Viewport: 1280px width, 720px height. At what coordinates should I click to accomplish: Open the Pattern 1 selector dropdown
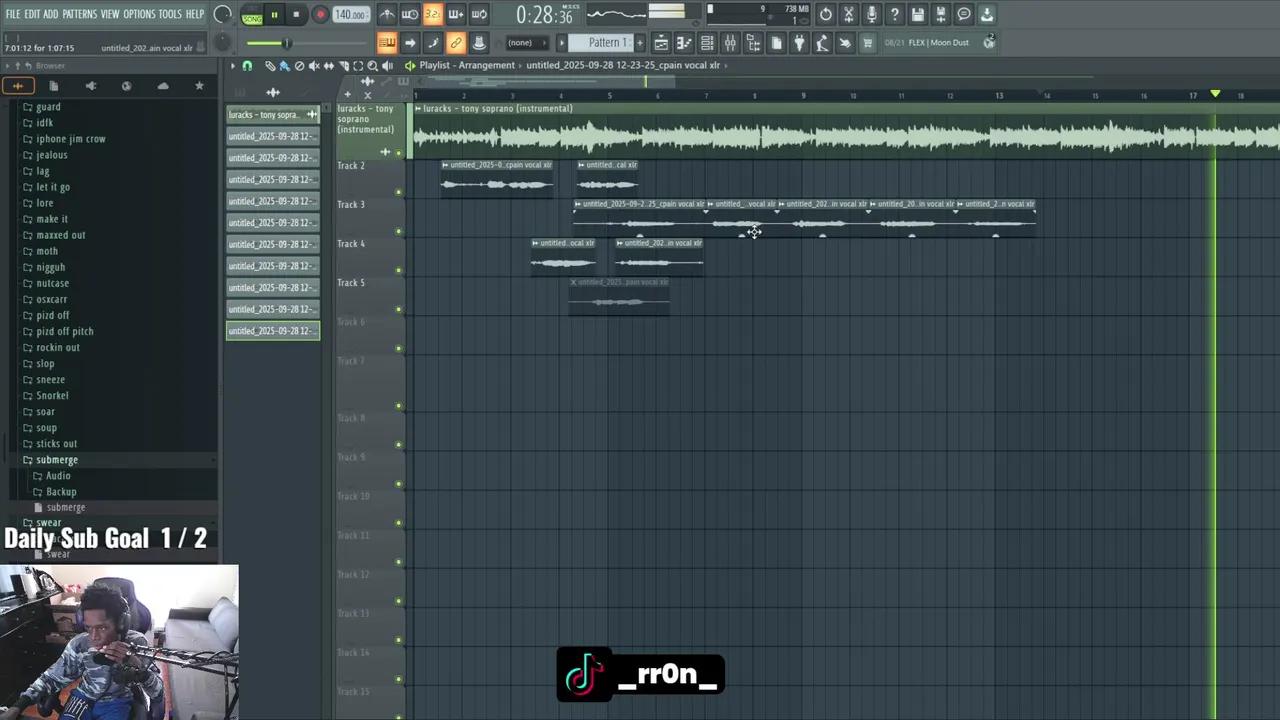[x=604, y=43]
